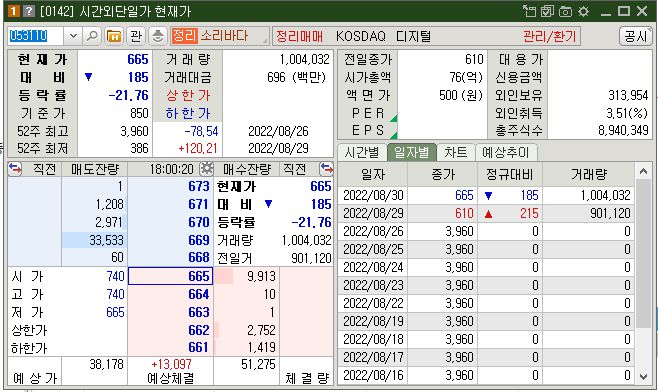This screenshot has width=658, height=392.
Task: Click the total ask quantity 38,178
Action: coord(107,364)
